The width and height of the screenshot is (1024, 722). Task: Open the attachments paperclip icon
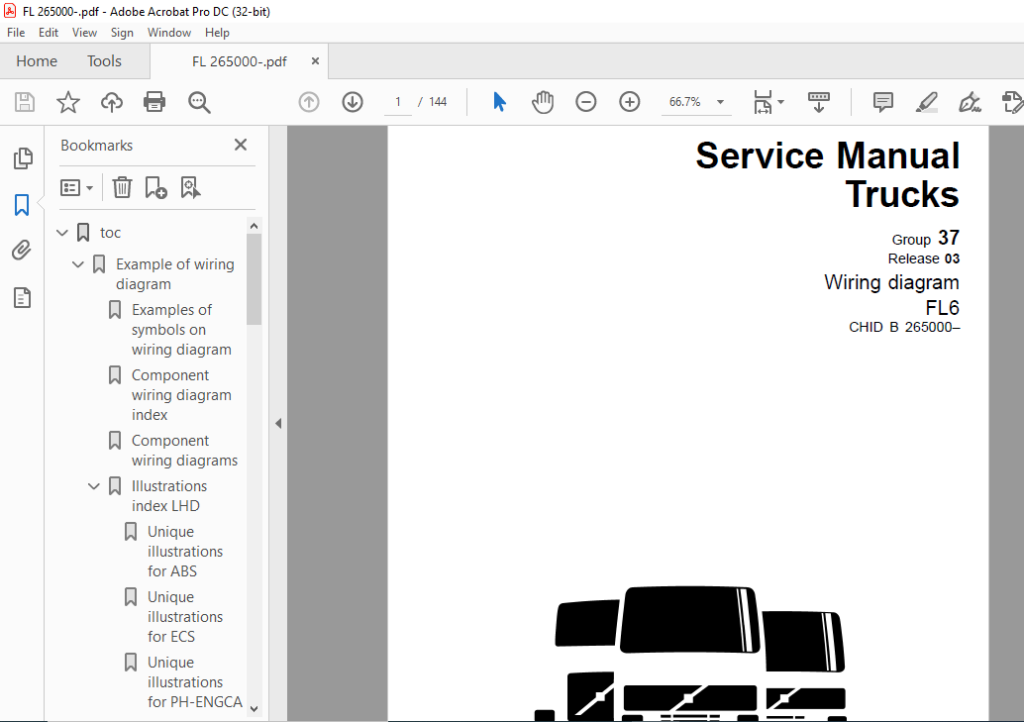tap(22, 250)
